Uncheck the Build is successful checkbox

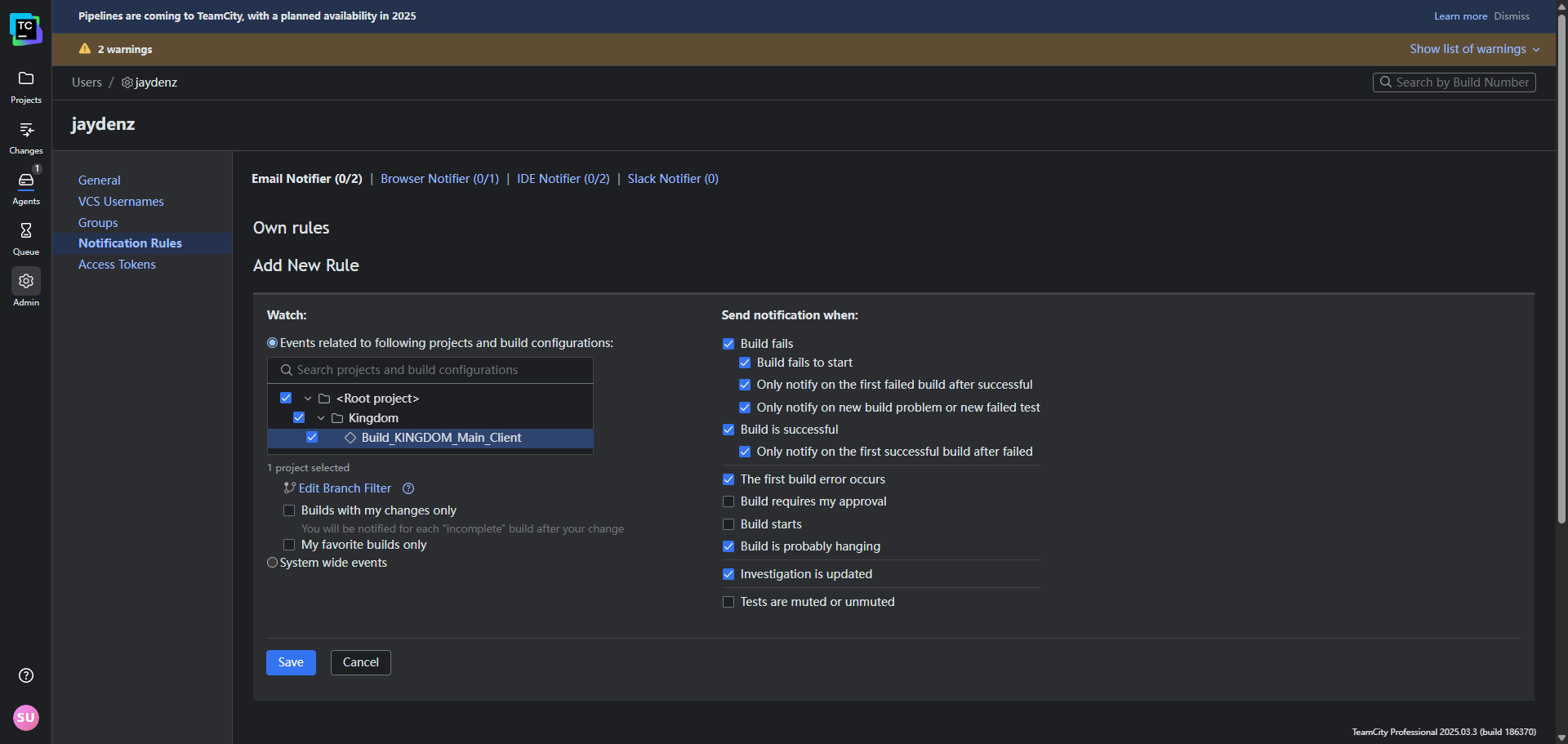point(728,430)
